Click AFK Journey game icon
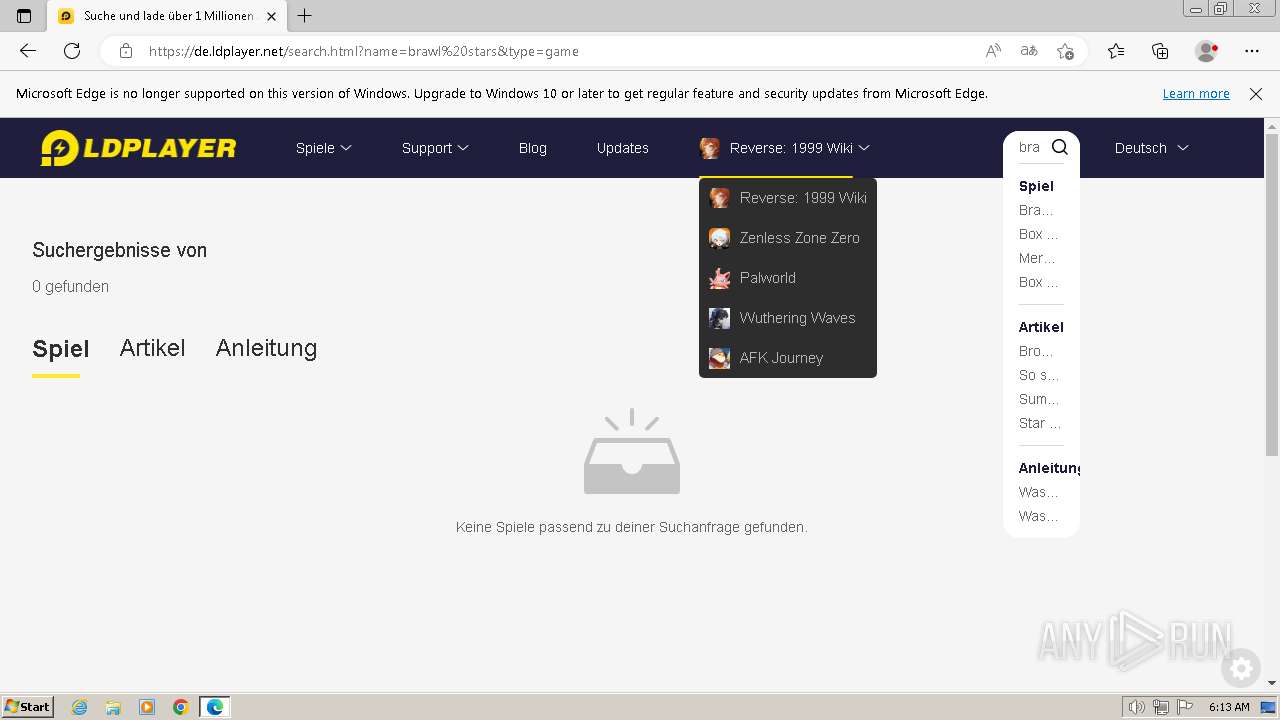1280x720 pixels. coord(719,358)
